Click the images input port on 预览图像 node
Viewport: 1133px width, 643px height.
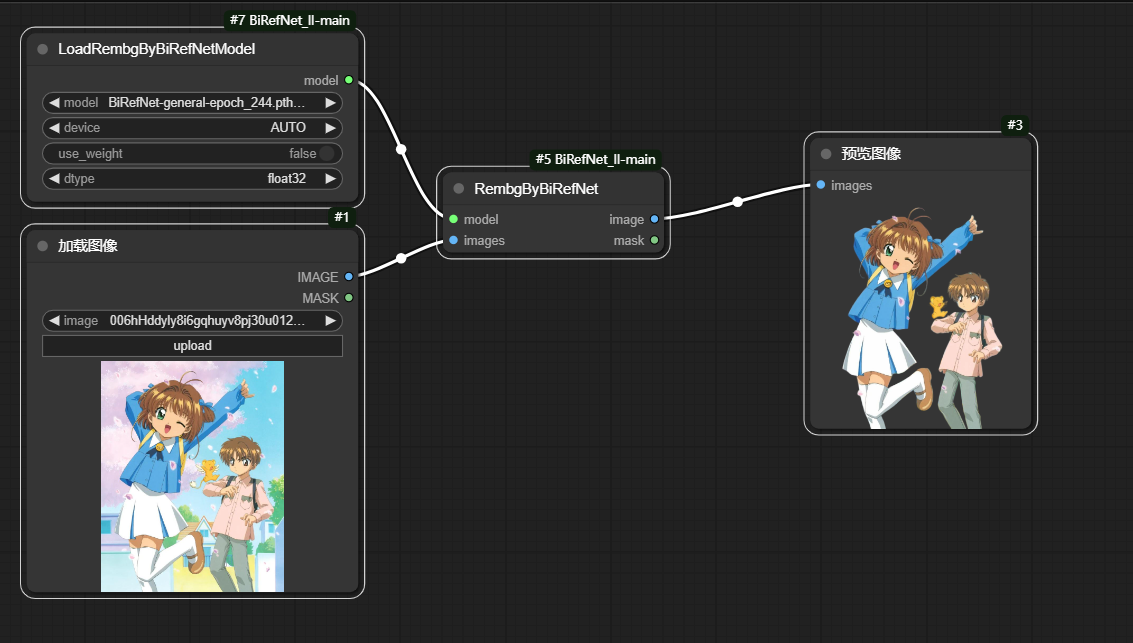pos(820,185)
